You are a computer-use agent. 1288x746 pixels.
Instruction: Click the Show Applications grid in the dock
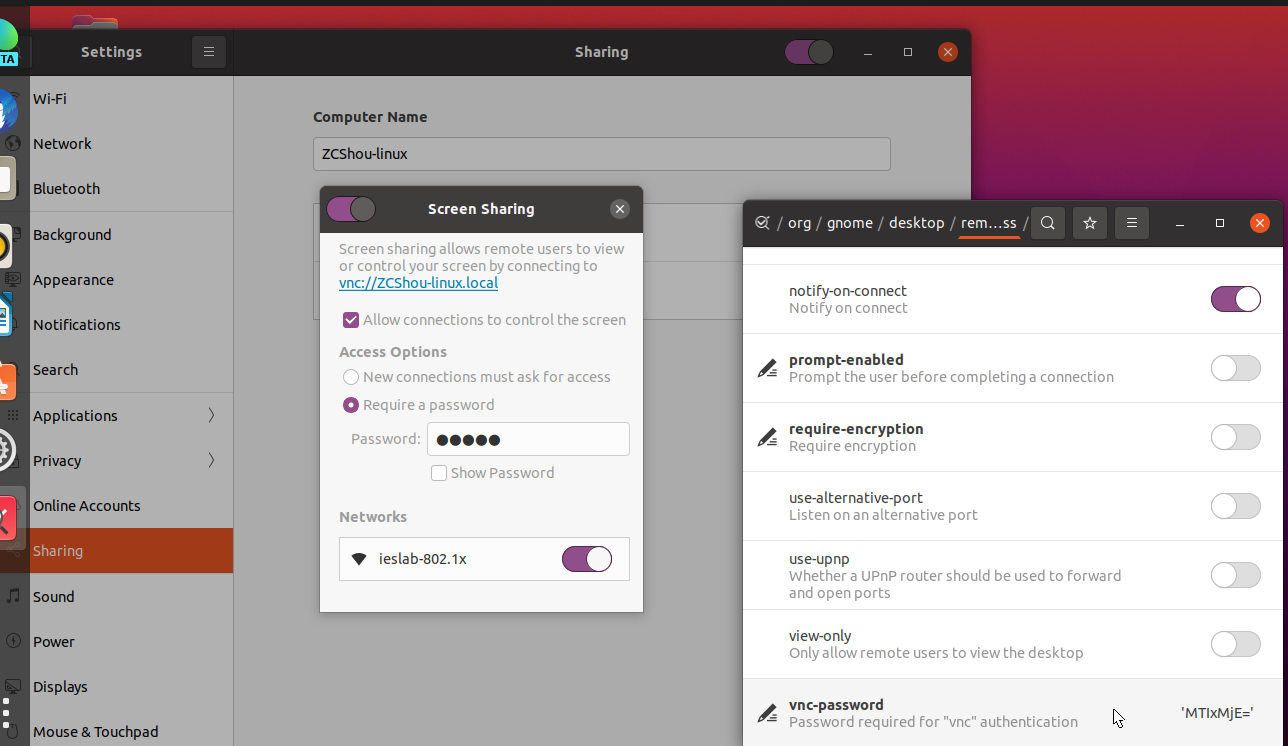pyautogui.click(x=5, y=713)
